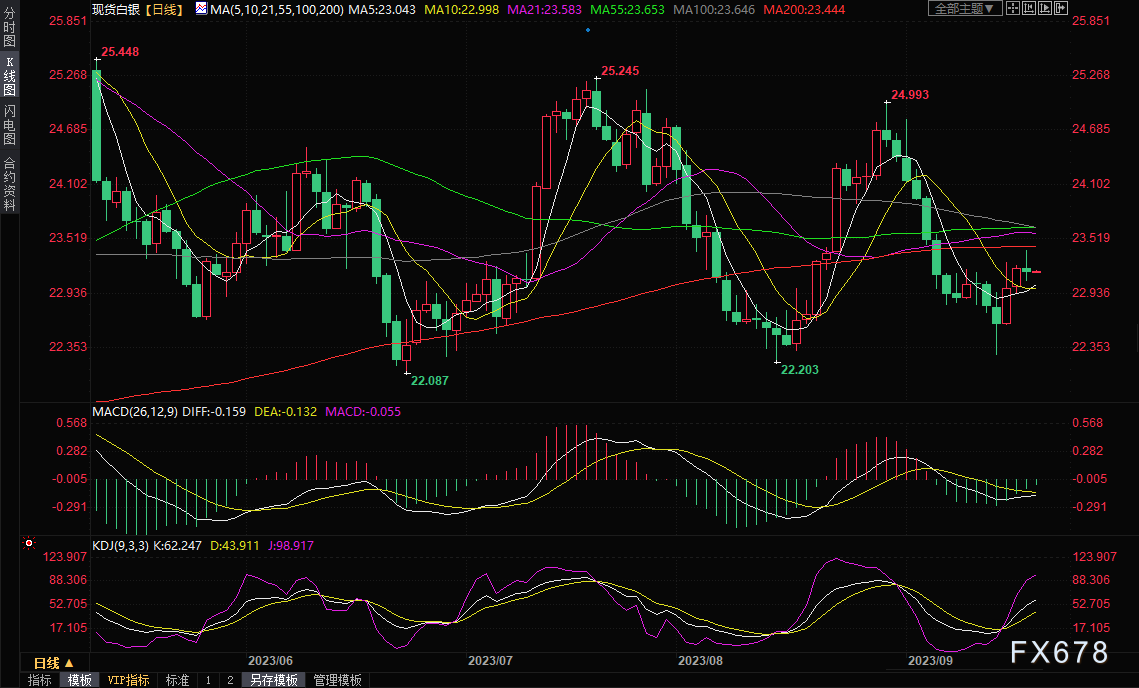Select template preset 1
Screen dimensions: 1139x688
(208, 680)
